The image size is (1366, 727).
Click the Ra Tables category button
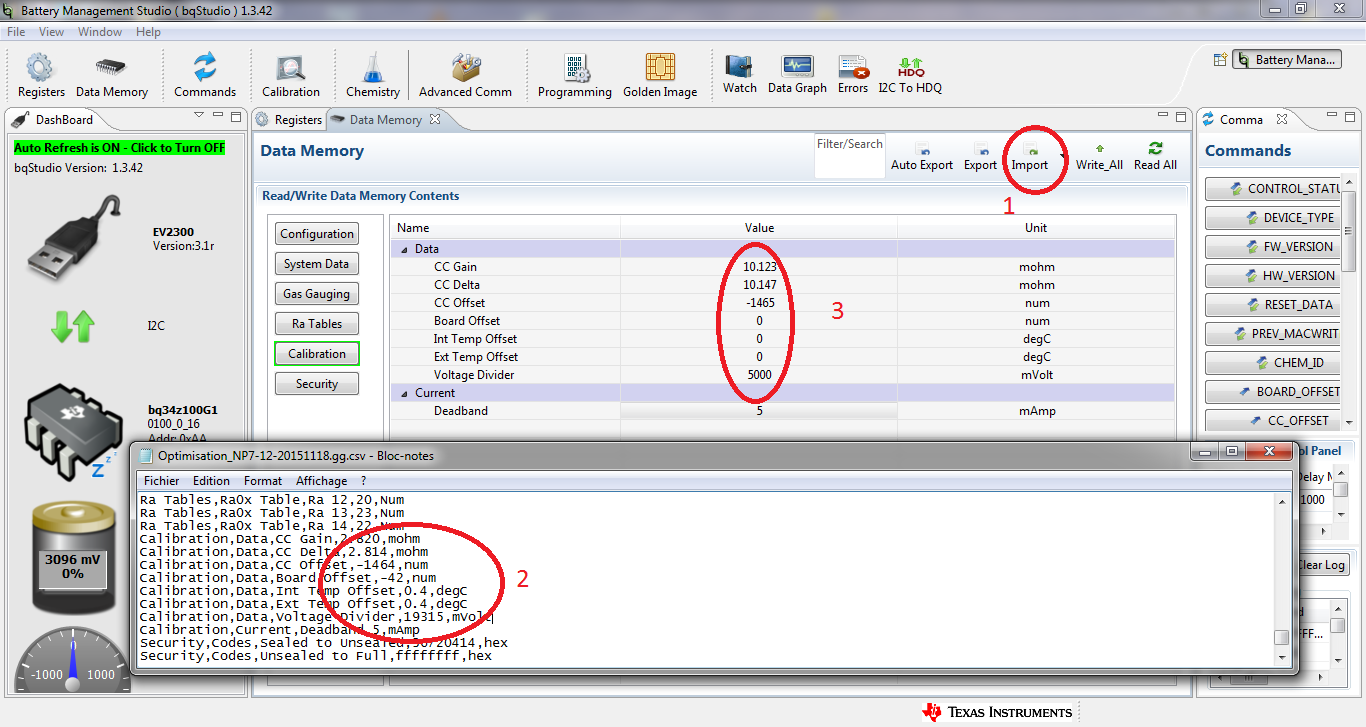[x=317, y=324]
